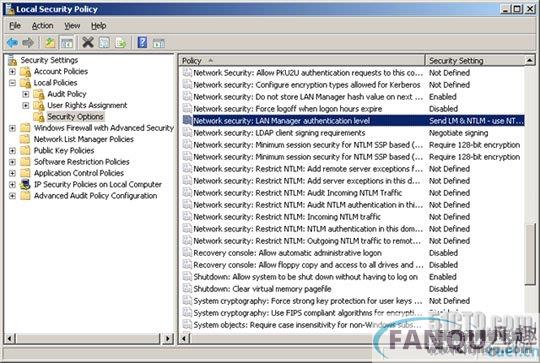Collapse the Local Policies node
Viewport: 540px width, 363px height.
pyautogui.click(x=12, y=83)
